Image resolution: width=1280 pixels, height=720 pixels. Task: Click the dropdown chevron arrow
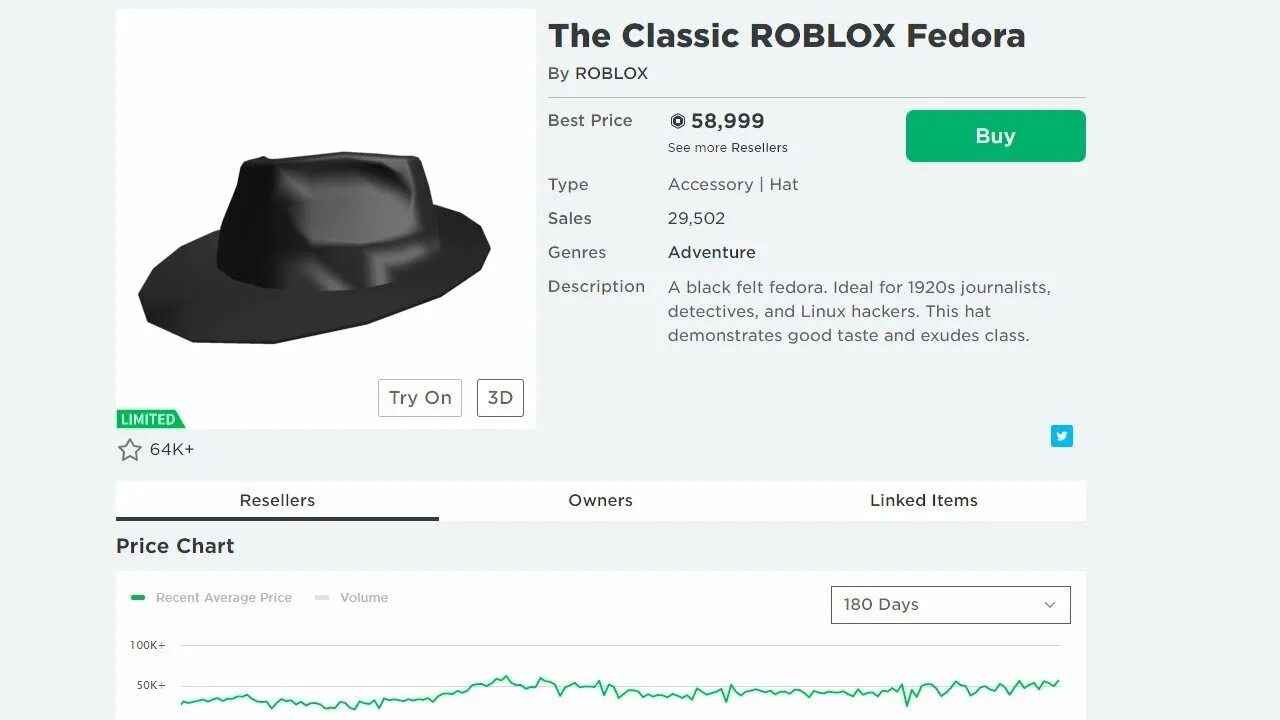click(1050, 605)
